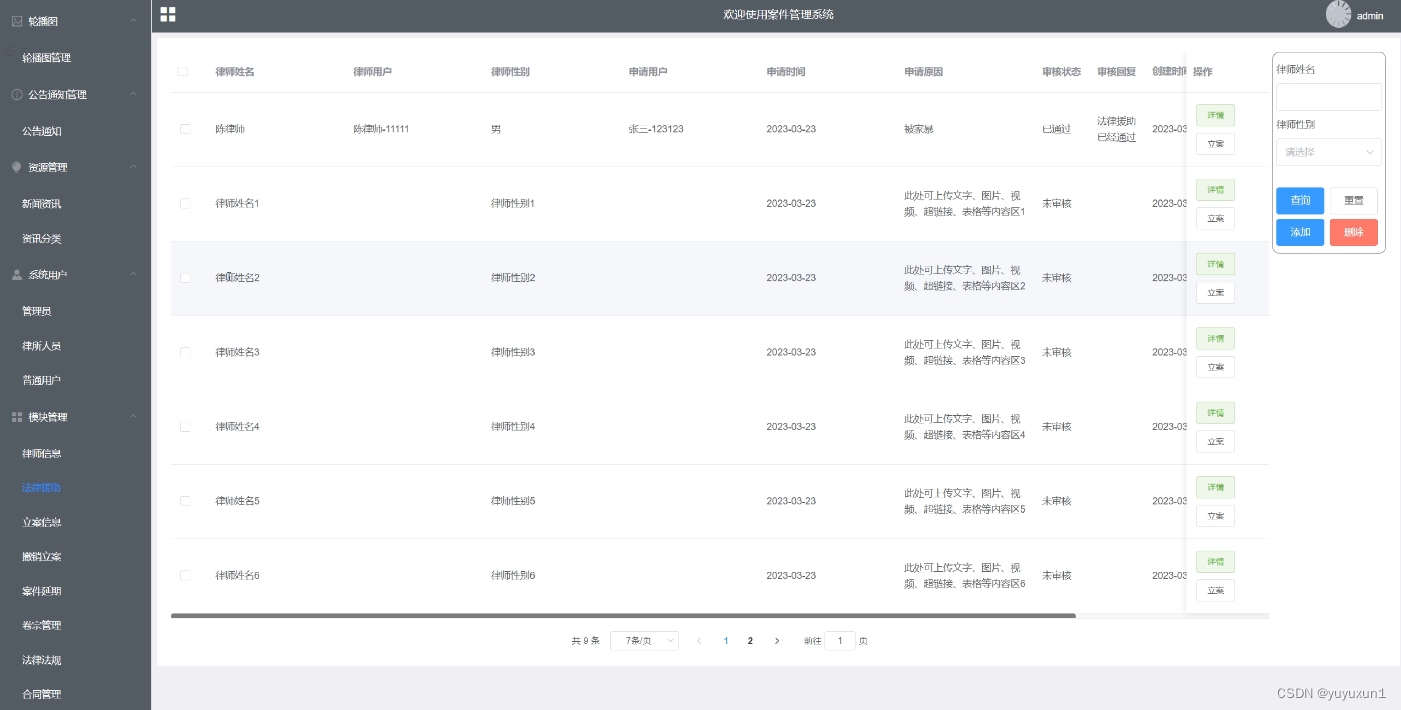The width and height of the screenshot is (1401, 710).
Task: Check the row checkbox for 律师姓名2
Action: (185, 278)
